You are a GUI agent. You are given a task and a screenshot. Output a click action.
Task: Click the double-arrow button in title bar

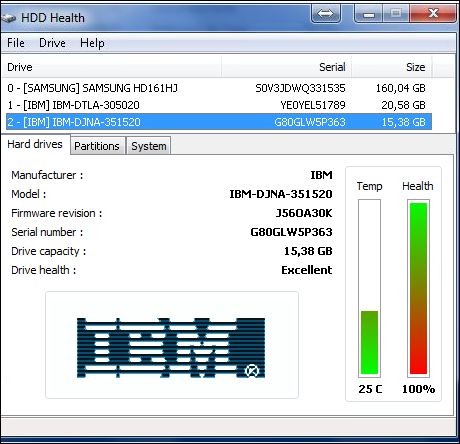click(326, 14)
